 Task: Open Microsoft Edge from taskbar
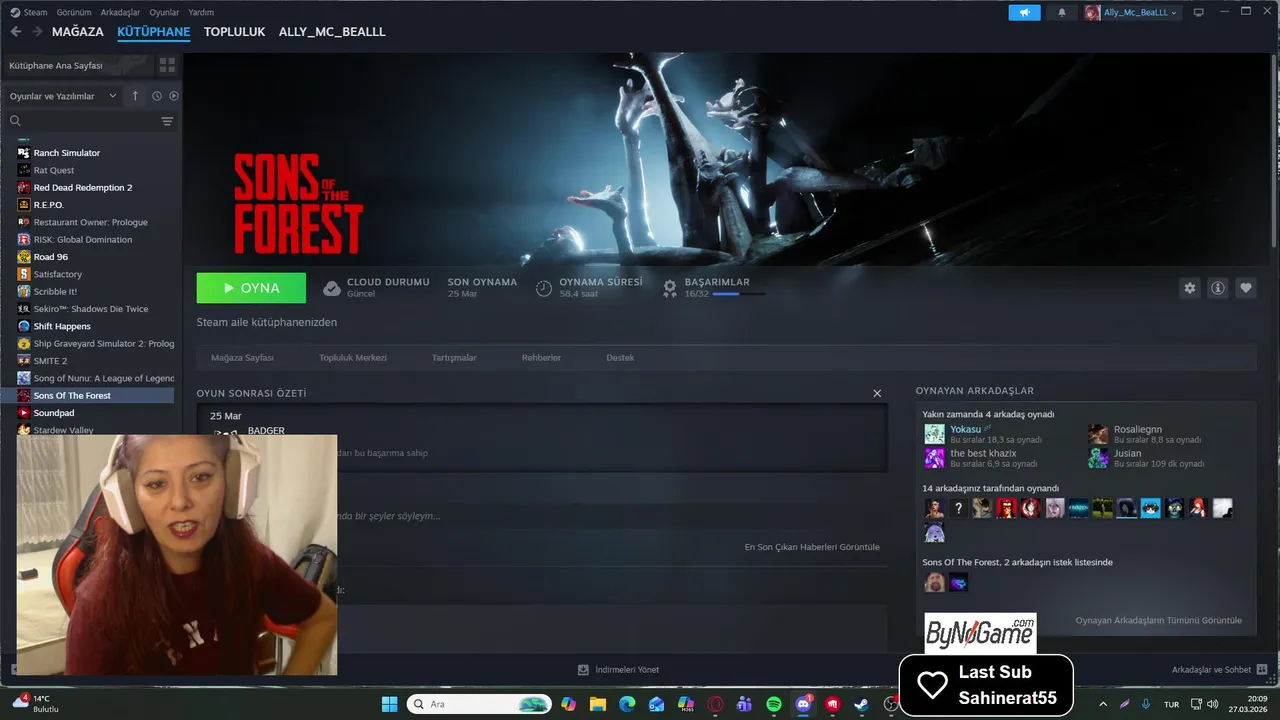[627, 704]
